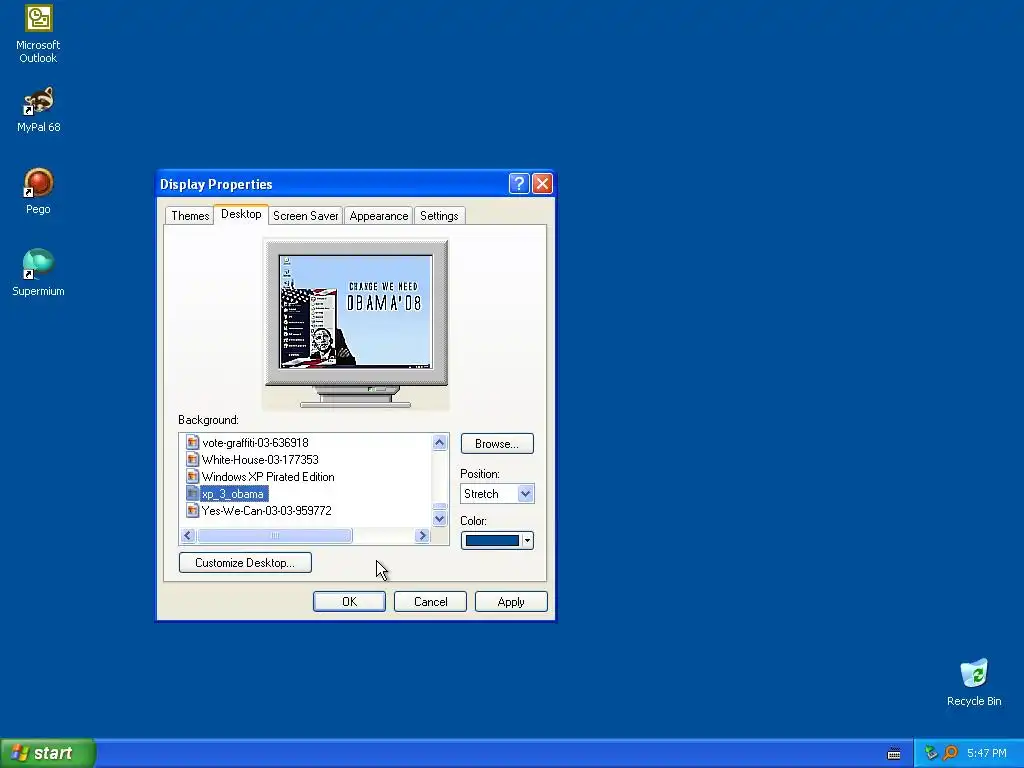
Task: Click the Windows XP Pirated Edition file icon
Action: tap(192, 477)
